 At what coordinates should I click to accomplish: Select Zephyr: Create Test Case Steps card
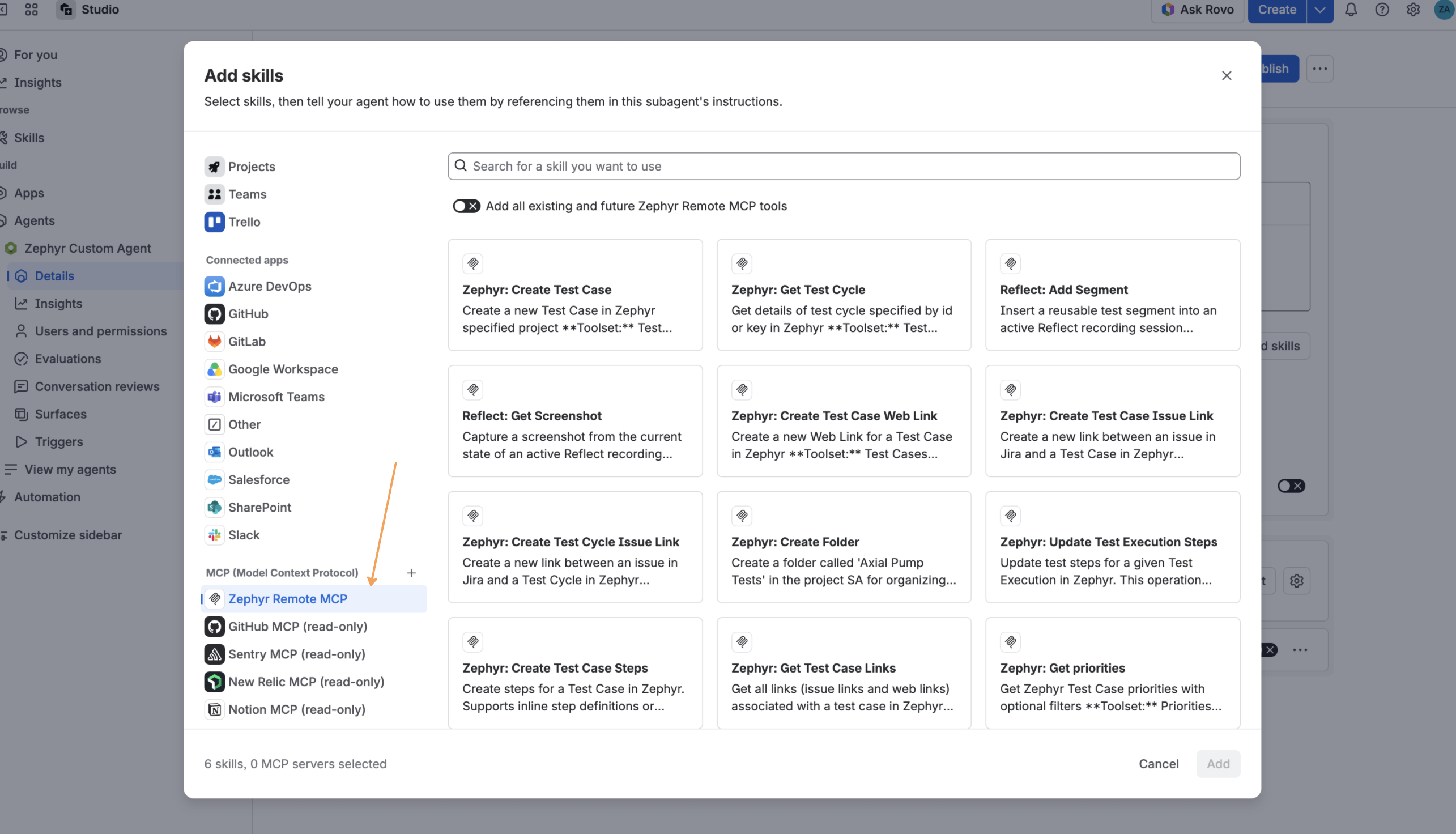coord(574,673)
